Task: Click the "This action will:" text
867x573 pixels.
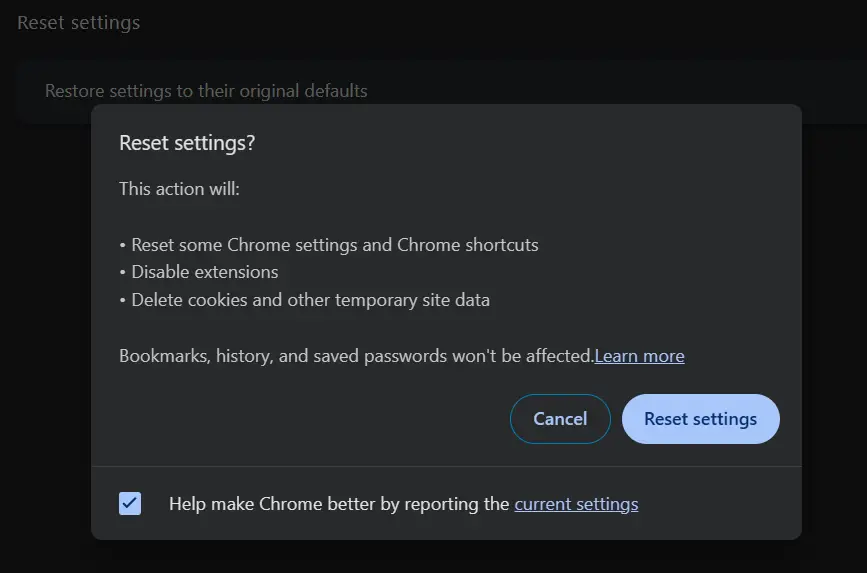Action: click(x=179, y=188)
